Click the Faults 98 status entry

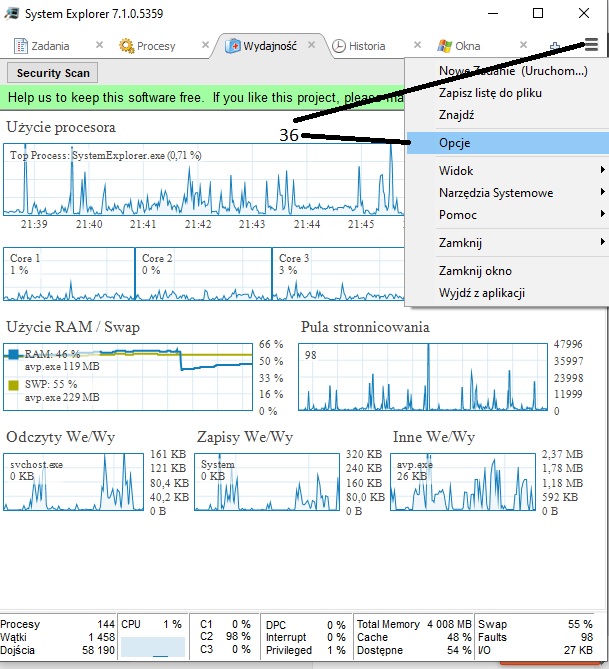(x=535, y=637)
